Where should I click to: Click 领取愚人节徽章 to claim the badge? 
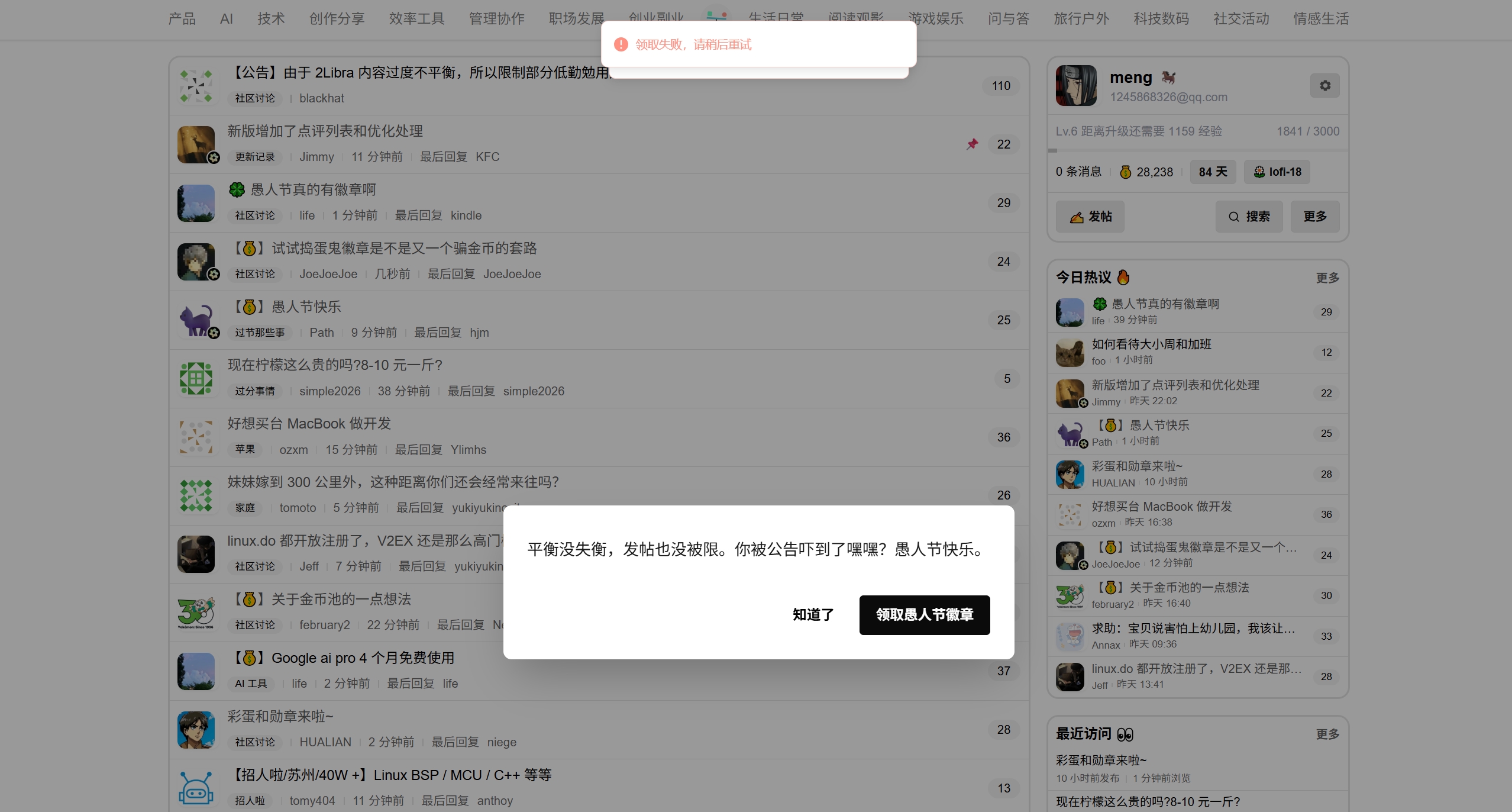click(x=924, y=615)
